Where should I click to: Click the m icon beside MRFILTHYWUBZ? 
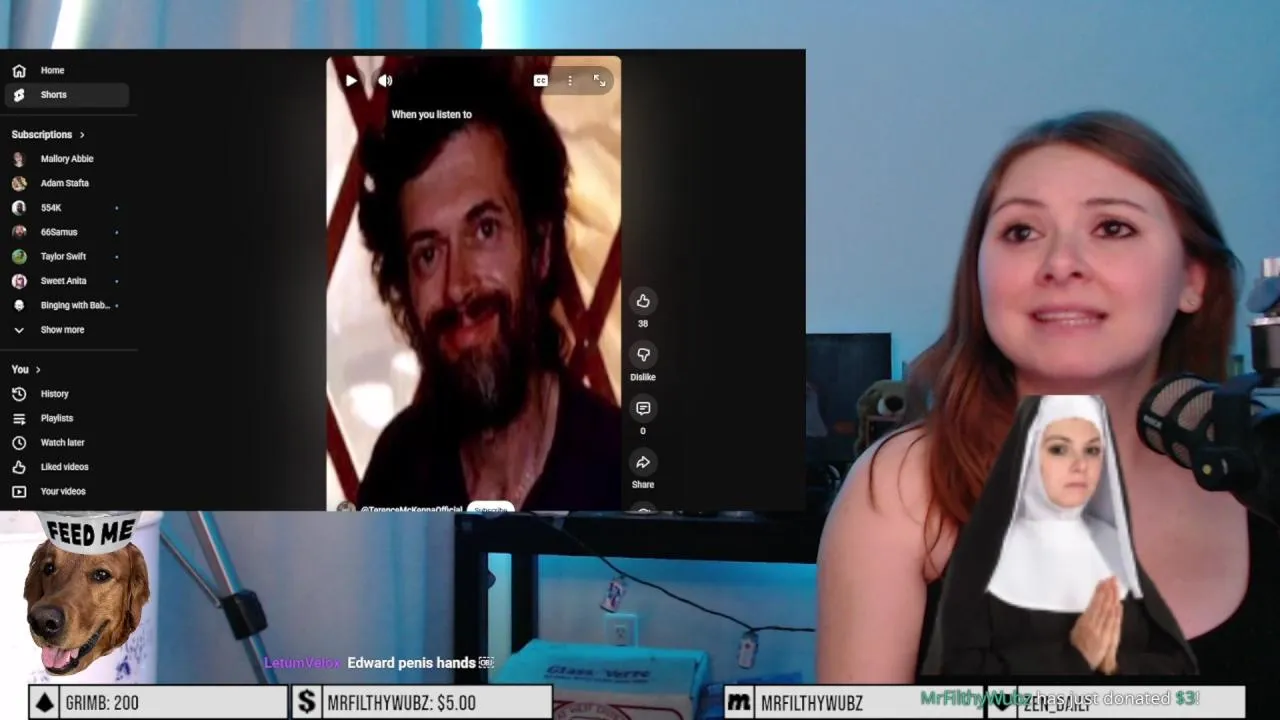click(x=739, y=703)
